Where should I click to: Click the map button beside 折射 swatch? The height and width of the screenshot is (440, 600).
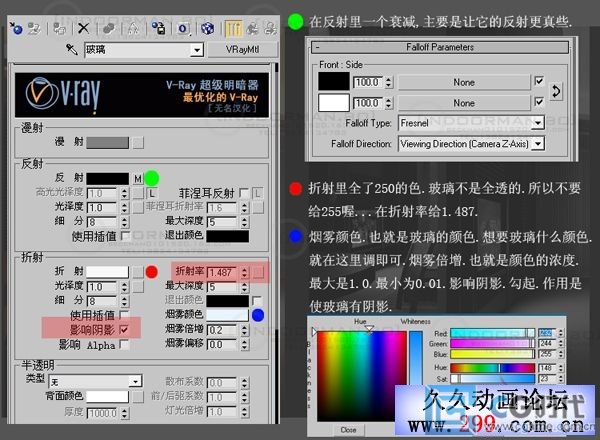click(138, 272)
